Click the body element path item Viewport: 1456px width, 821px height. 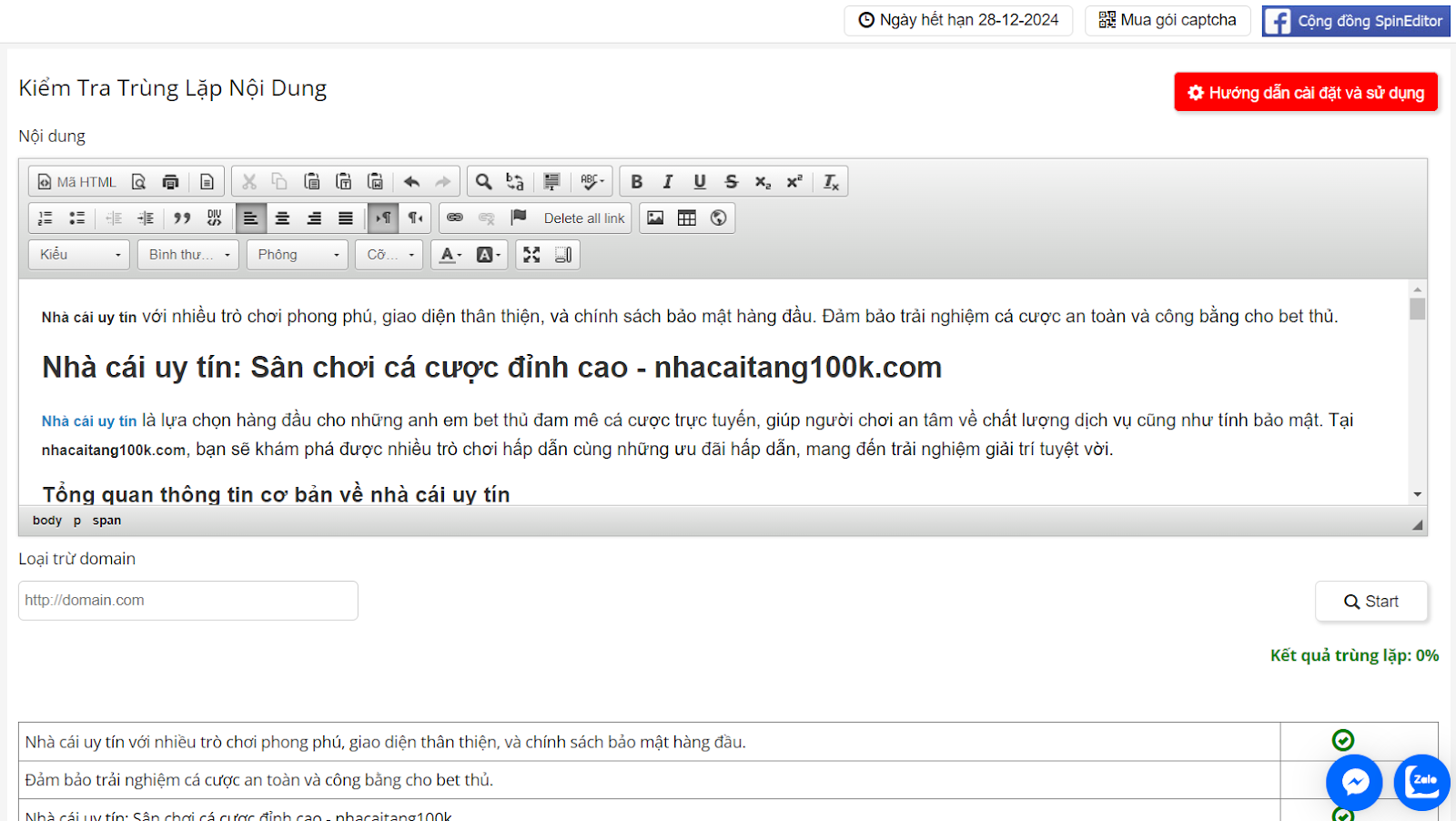pyautogui.click(x=47, y=521)
